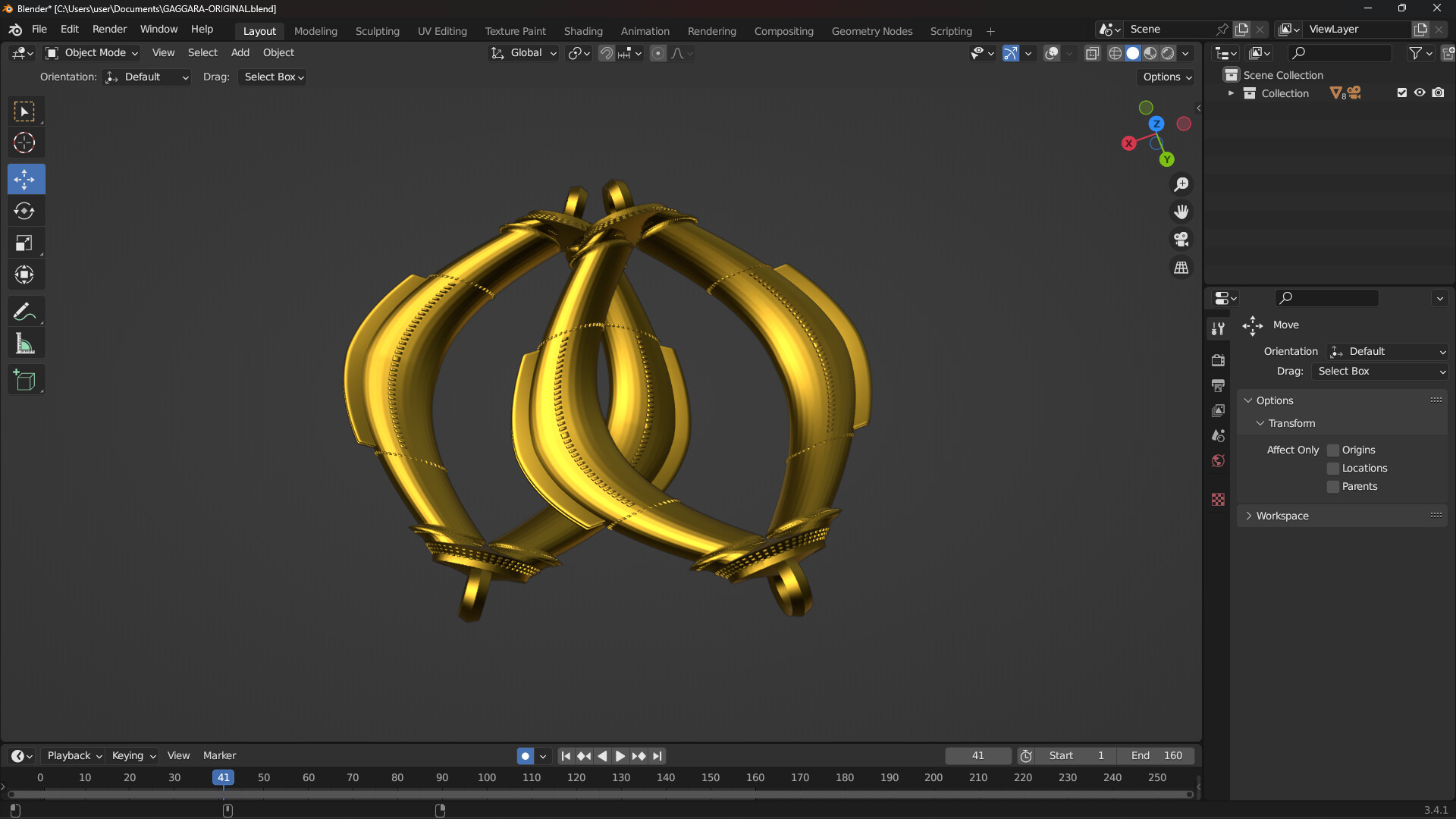
Task: Open the Global transform orientation dropdown
Action: [x=525, y=53]
